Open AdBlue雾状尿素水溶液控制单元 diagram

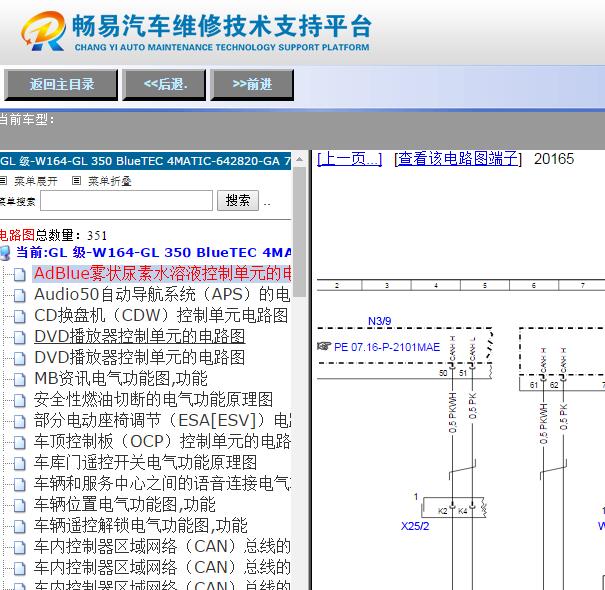(x=162, y=274)
